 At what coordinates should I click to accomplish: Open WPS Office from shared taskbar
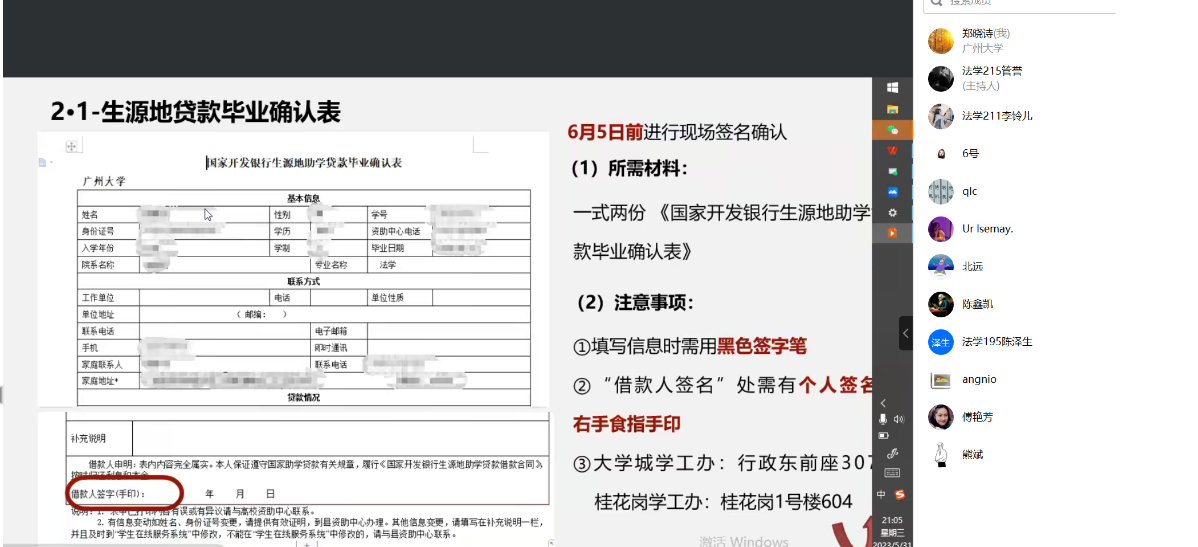pos(892,151)
